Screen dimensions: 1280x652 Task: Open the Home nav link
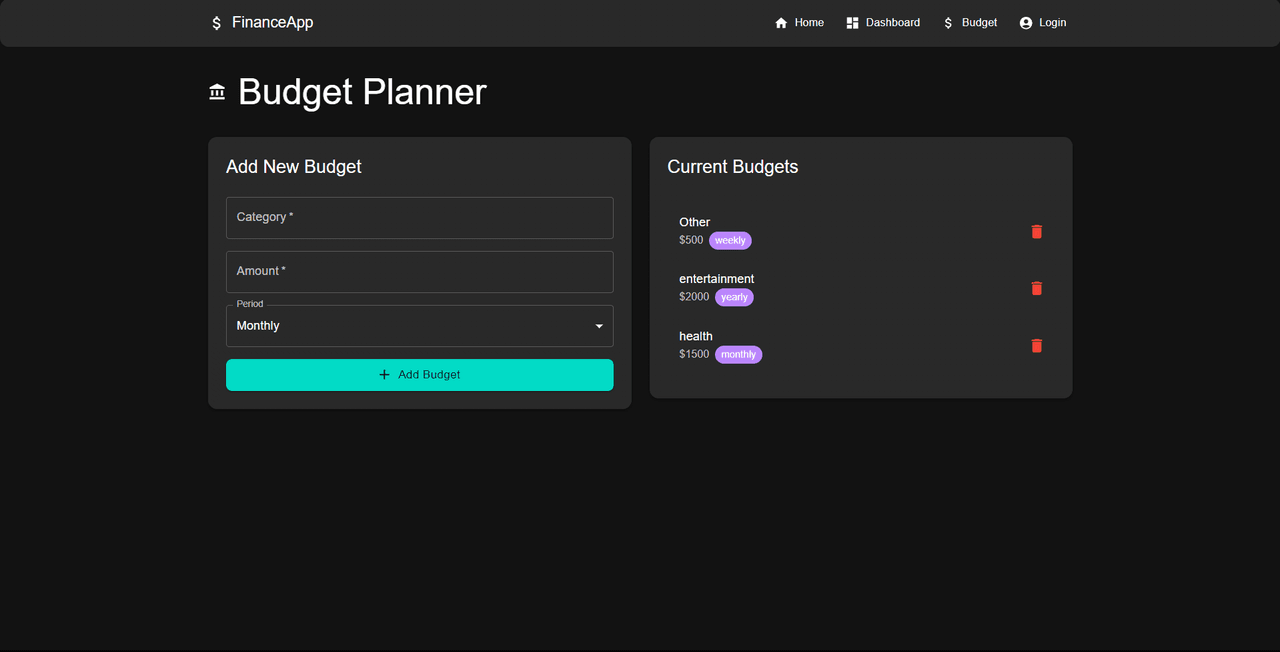808,23
